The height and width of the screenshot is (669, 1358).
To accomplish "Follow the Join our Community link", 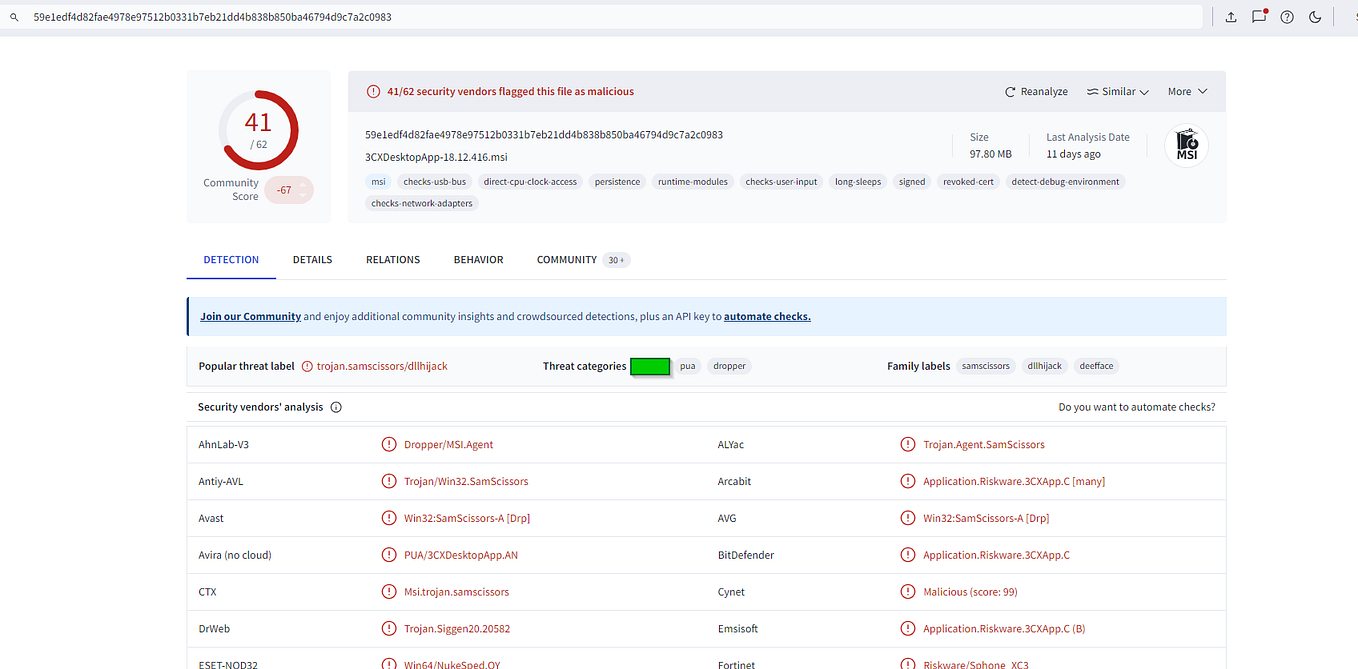I will click(x=250, y=316).
